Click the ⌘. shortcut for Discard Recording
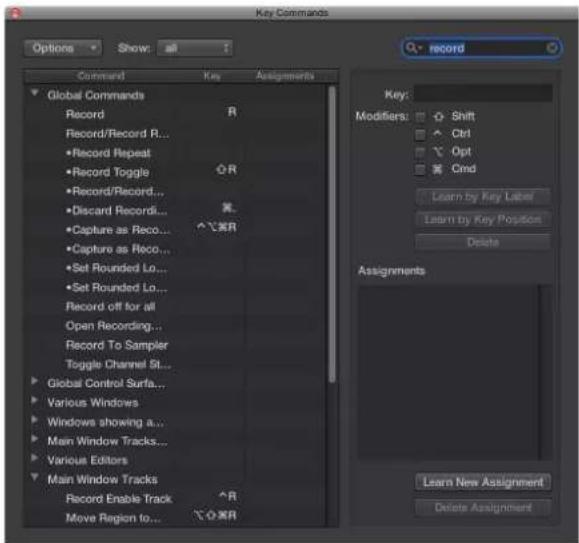579x543 pixels. (x=229, y=208)
